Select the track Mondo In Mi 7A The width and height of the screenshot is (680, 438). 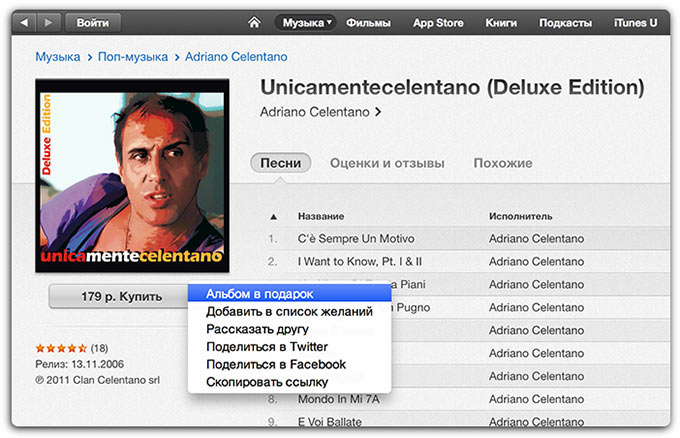[x=338, y=399]
